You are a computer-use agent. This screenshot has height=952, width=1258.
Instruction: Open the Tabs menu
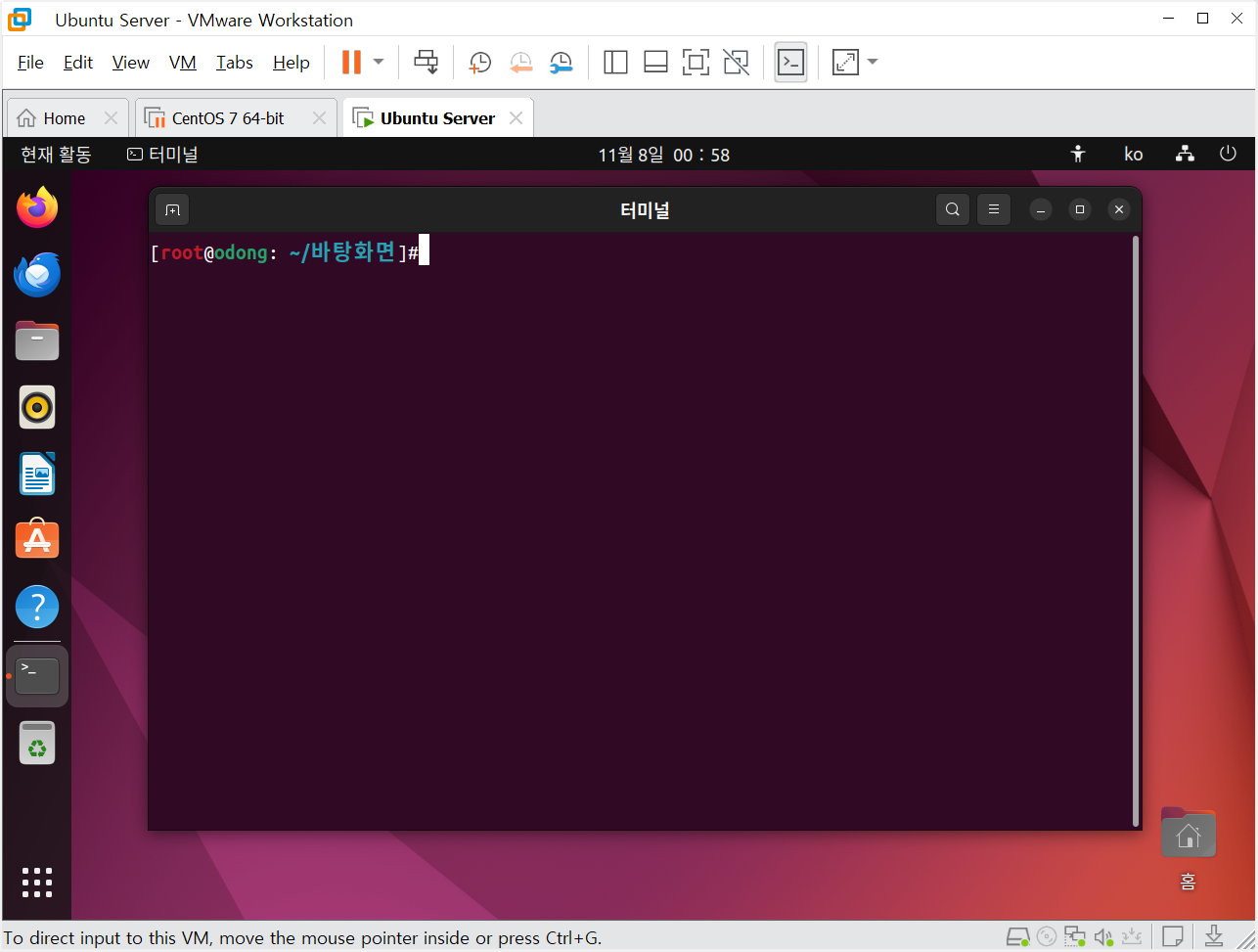tap(235, 63)
